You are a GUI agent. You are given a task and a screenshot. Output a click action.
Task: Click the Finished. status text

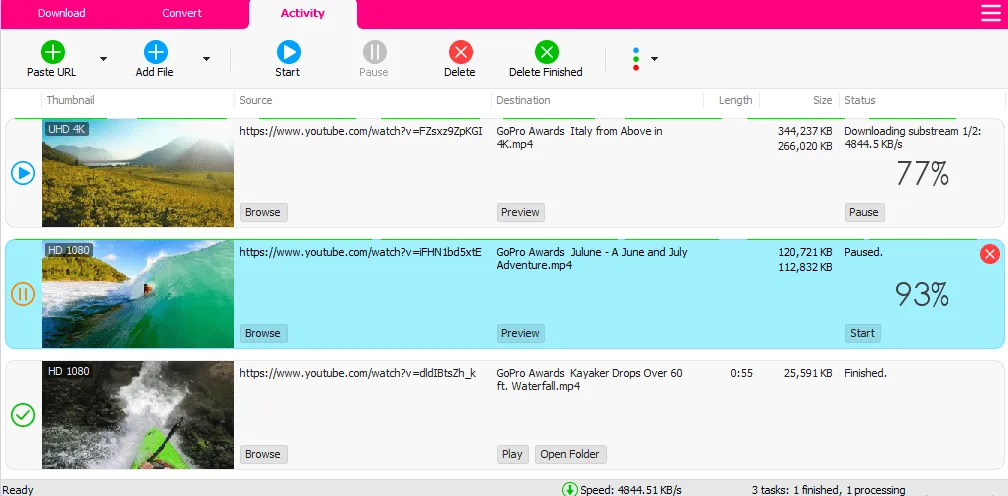(x=865, y=373)
